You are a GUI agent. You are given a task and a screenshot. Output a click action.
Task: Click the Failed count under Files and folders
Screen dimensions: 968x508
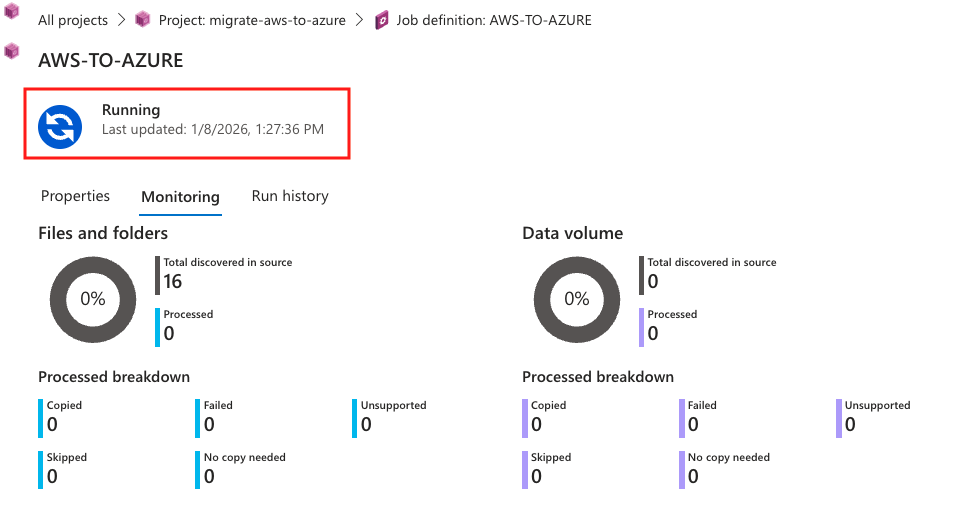coord(209,425)
